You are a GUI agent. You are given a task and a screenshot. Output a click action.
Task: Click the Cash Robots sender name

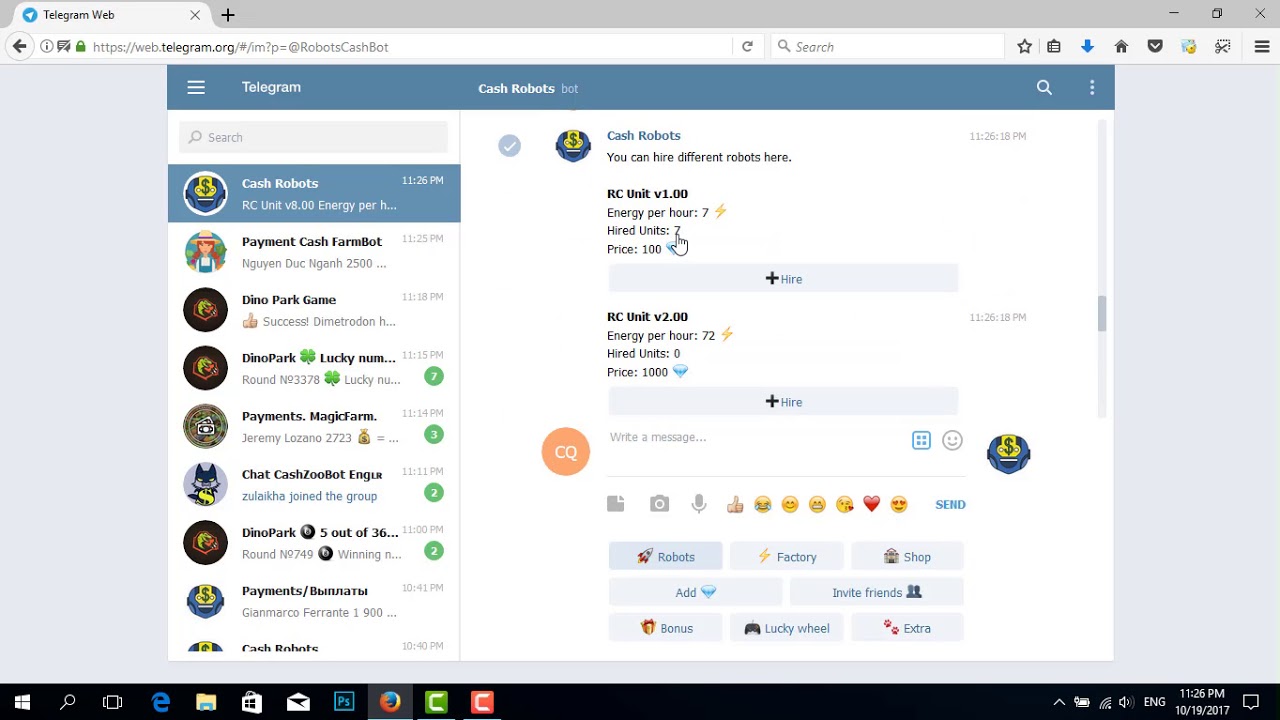point(643,136)
